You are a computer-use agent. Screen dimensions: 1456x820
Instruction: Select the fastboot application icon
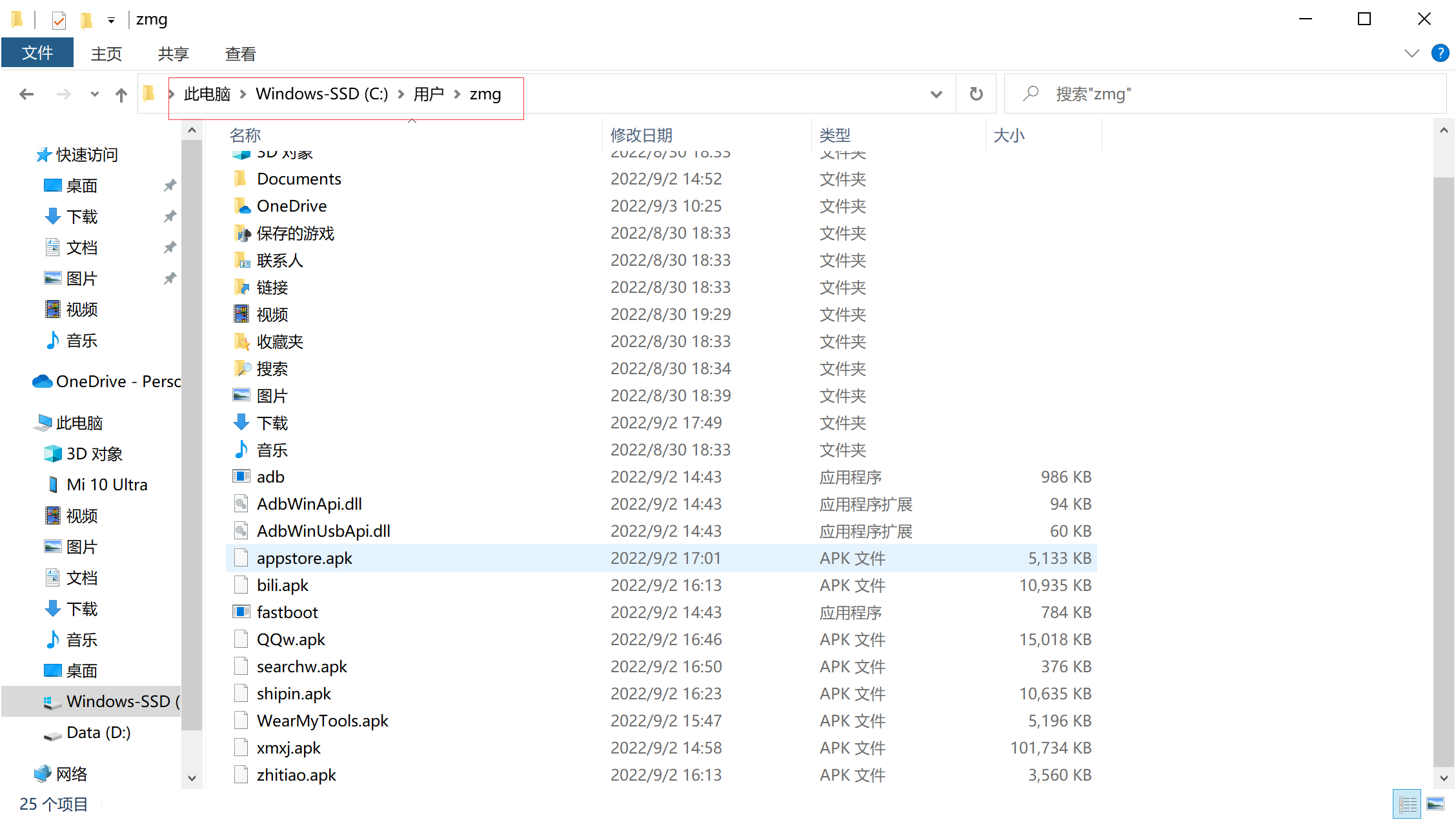point(241,612)
